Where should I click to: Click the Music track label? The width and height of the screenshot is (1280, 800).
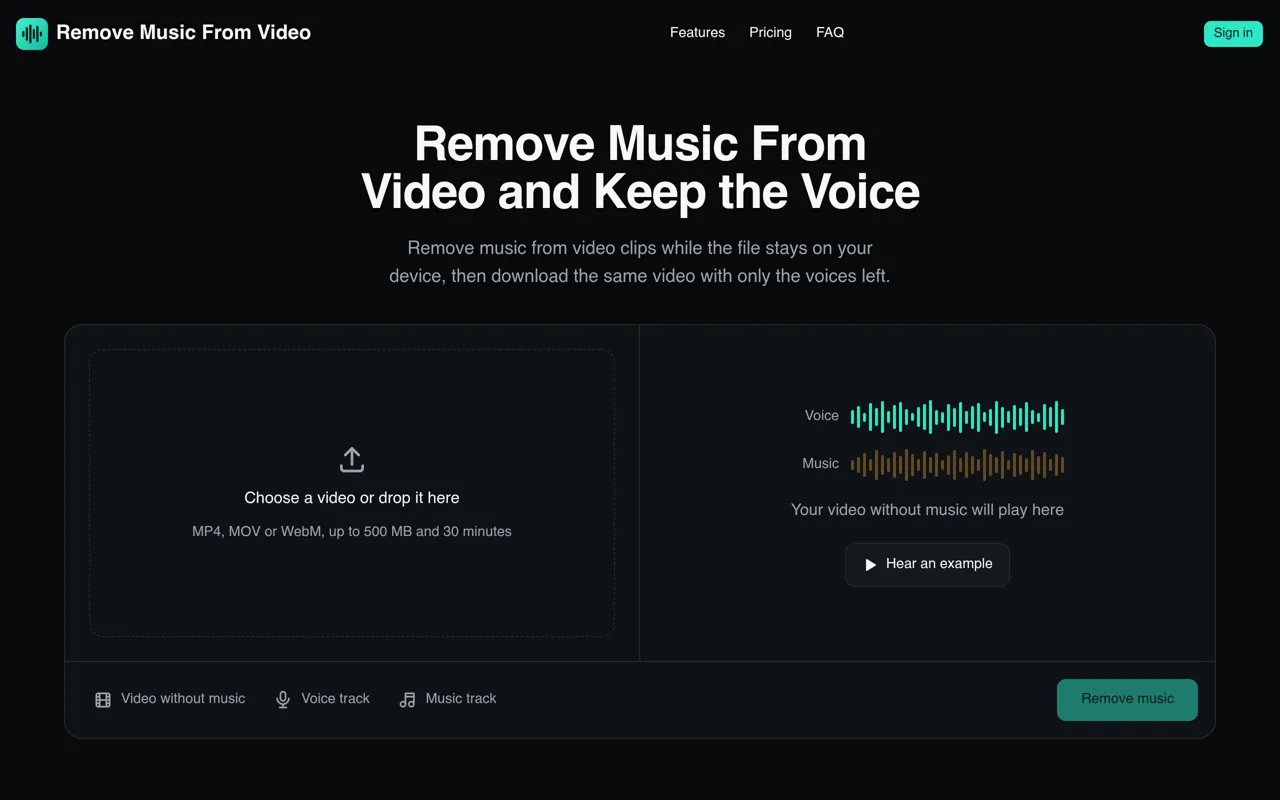(x=461, y=699)
